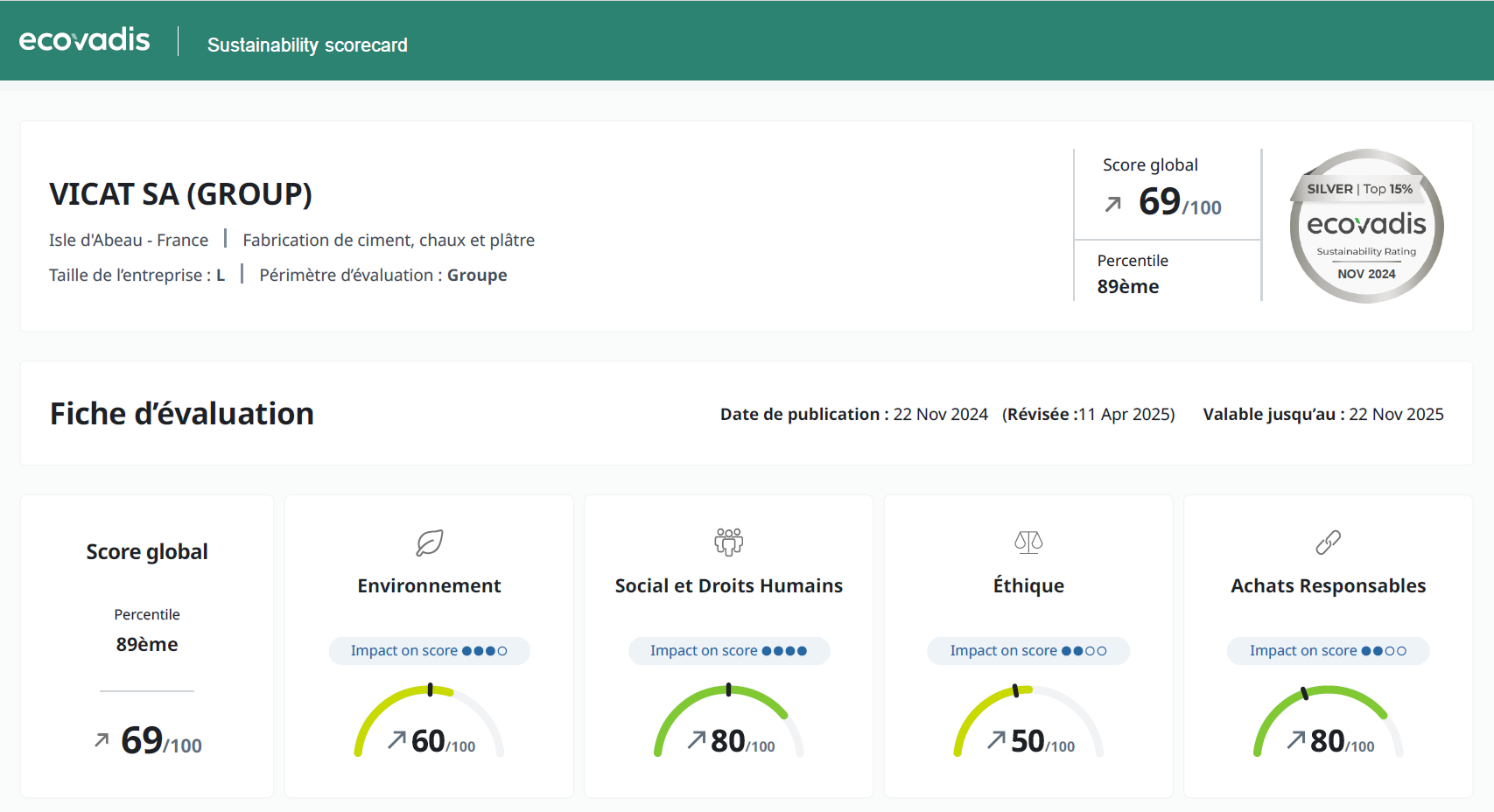This screenshot has width=1494, height=812.
Task: Click the trend arrow beside Éthique score 50
Action: coord(996,740)
